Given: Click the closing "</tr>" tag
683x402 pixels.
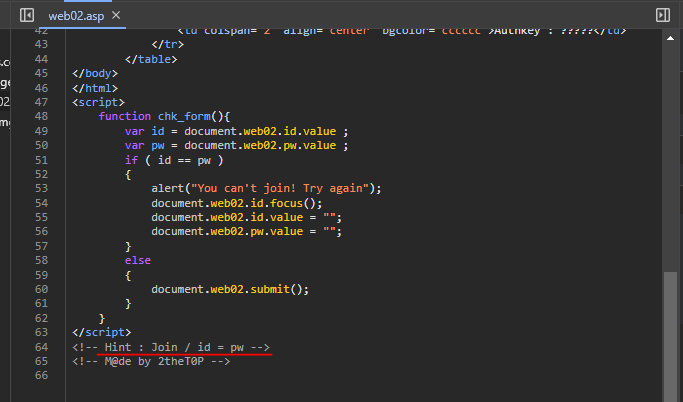Looking at the screenshot, I should pos(168,44).
